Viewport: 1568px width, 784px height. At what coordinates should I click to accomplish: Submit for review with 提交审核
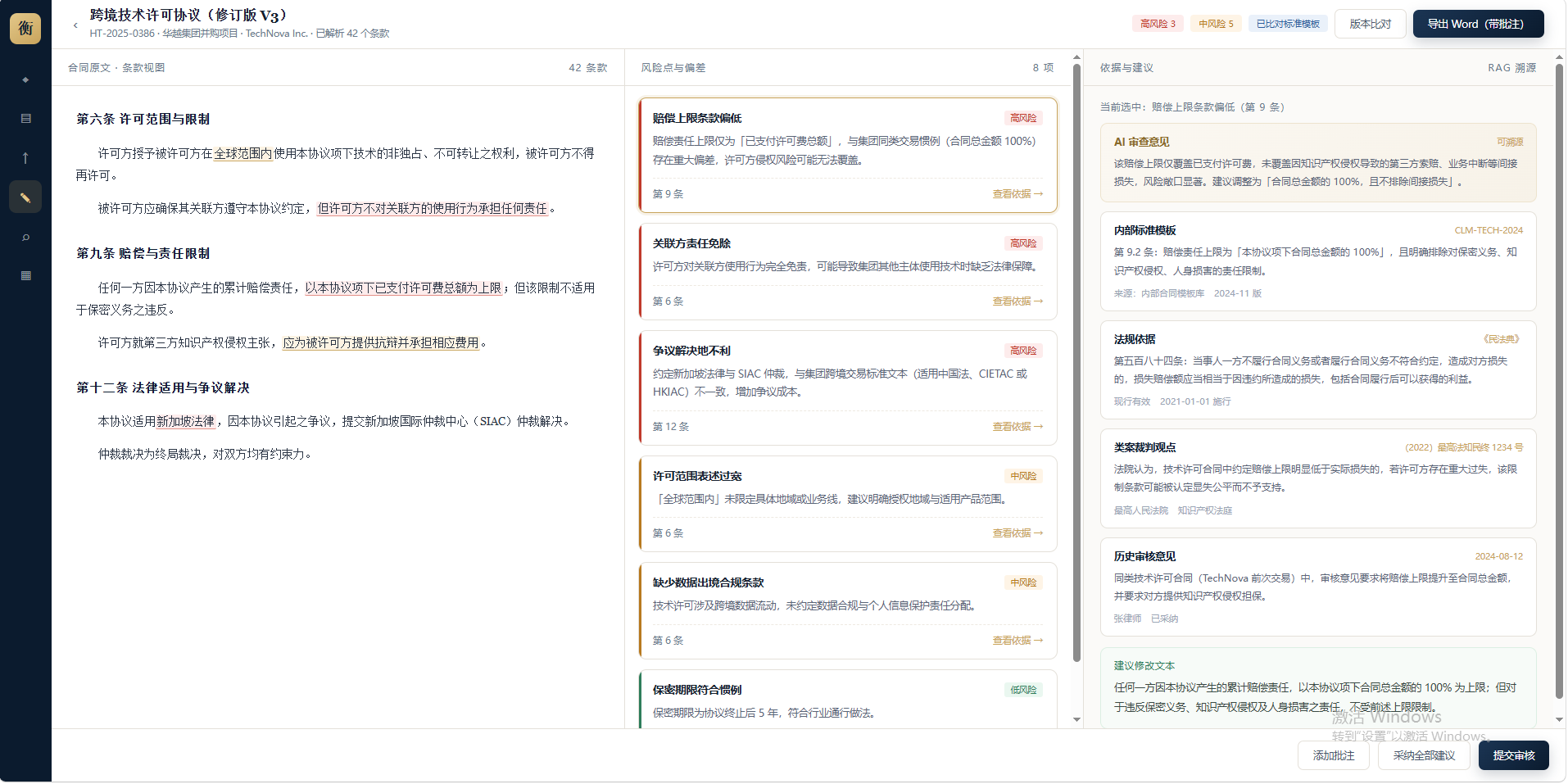click(x=1513, y=755)
